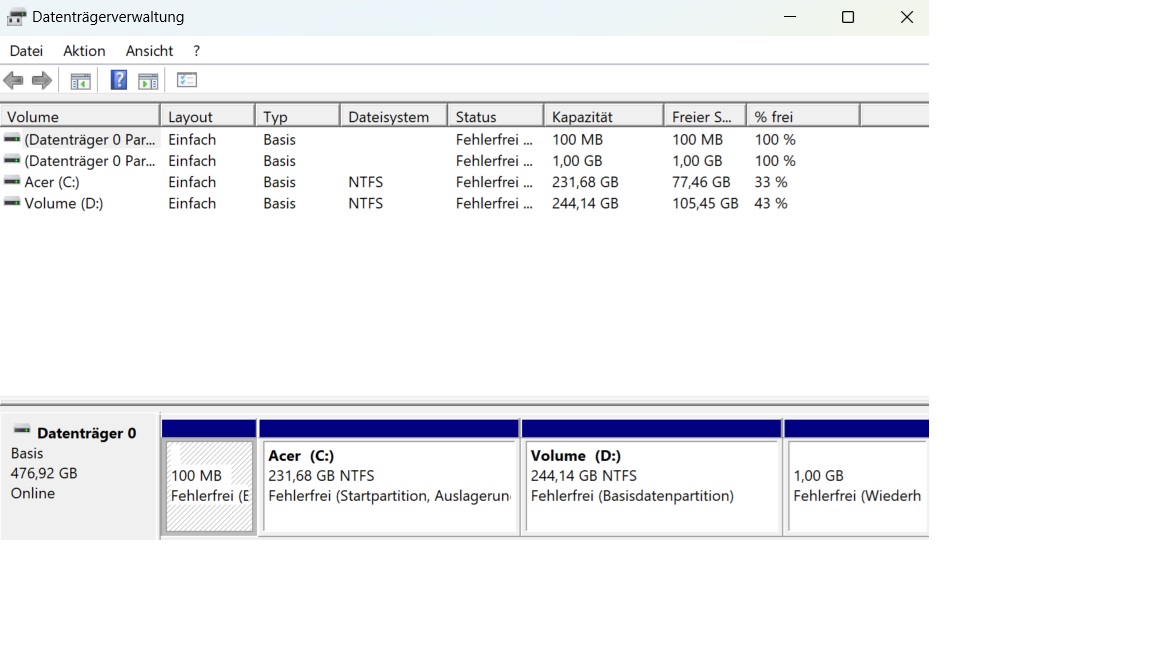This screenshot has width=1152, height=648.
Task: Click the settings checklist toolbar icon
Action: 187,80
